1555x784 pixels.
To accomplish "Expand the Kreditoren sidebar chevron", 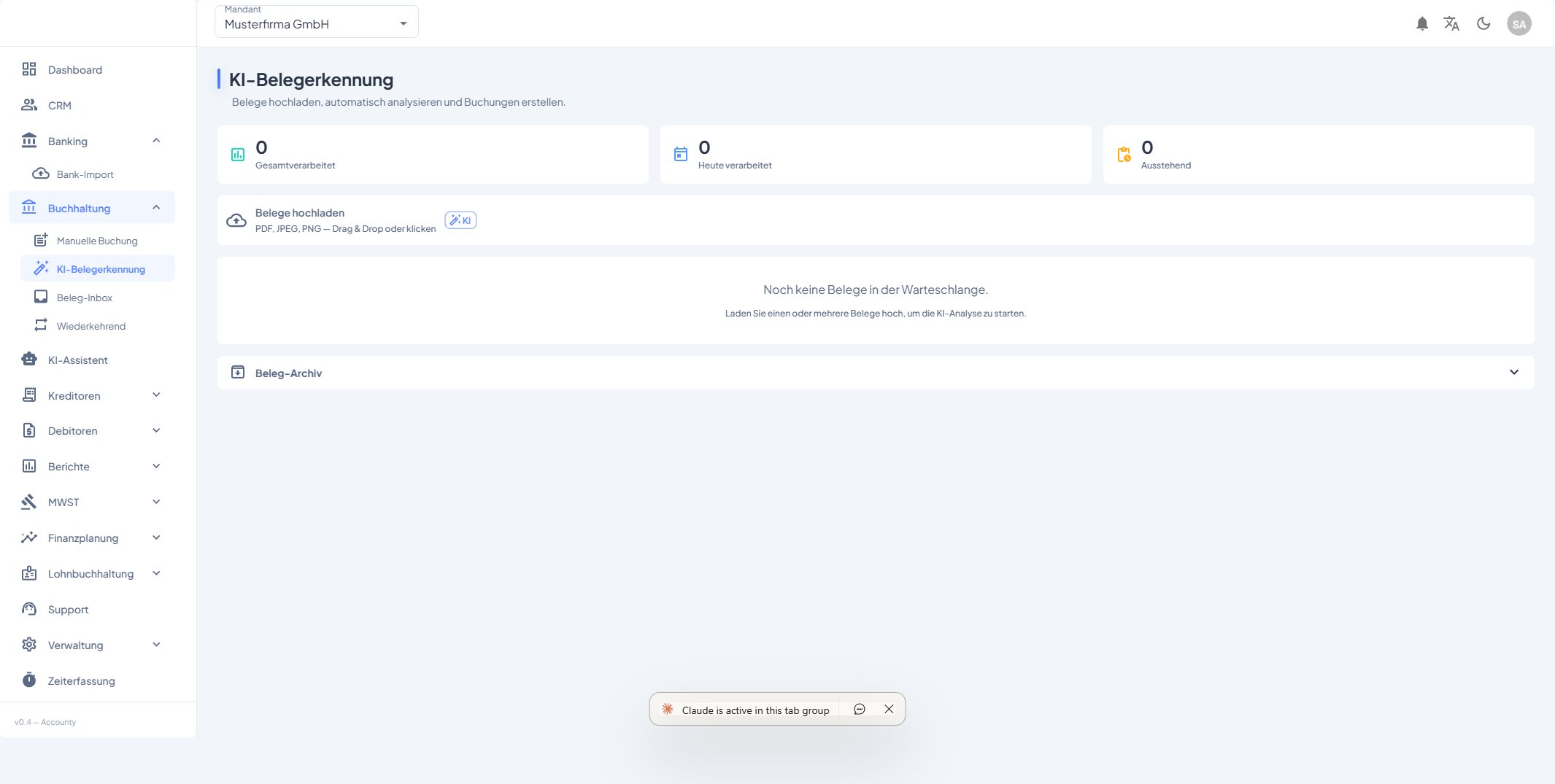I will pos(156,395).
